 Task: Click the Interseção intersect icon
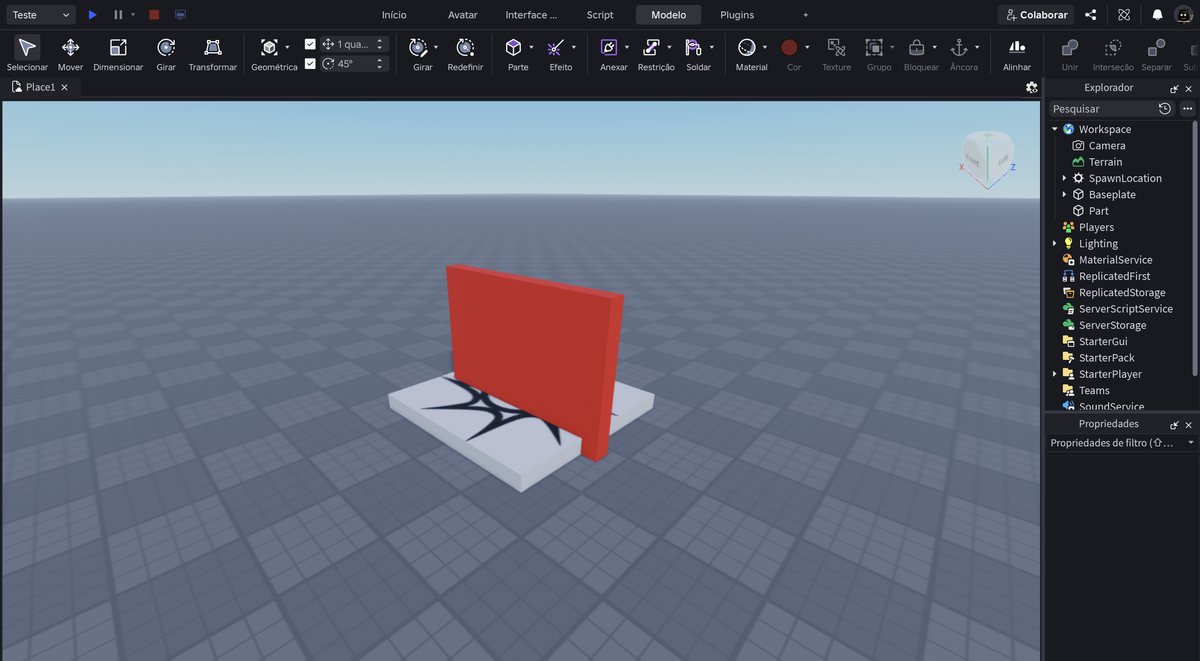(1113, 48)
